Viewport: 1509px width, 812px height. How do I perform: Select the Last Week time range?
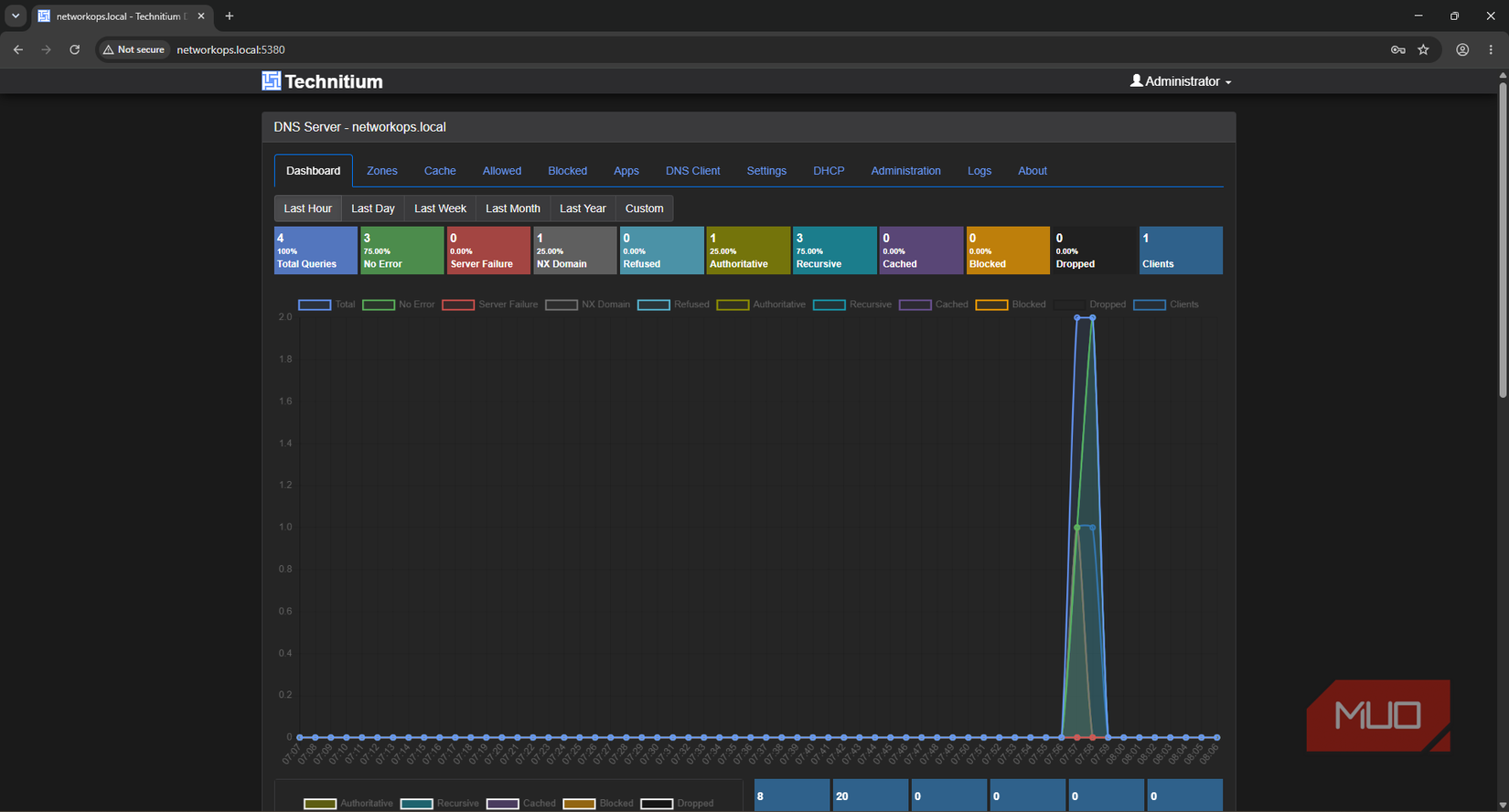(440, 208)
